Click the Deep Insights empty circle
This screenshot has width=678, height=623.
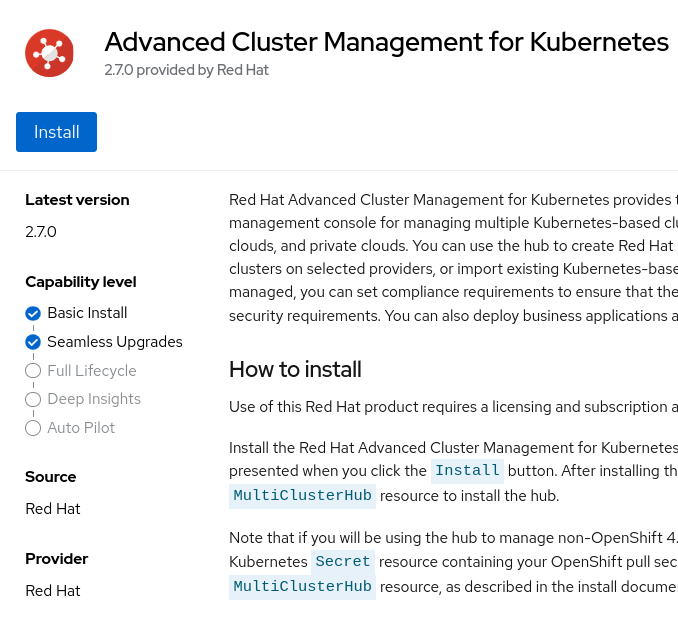tap(33, 399)
